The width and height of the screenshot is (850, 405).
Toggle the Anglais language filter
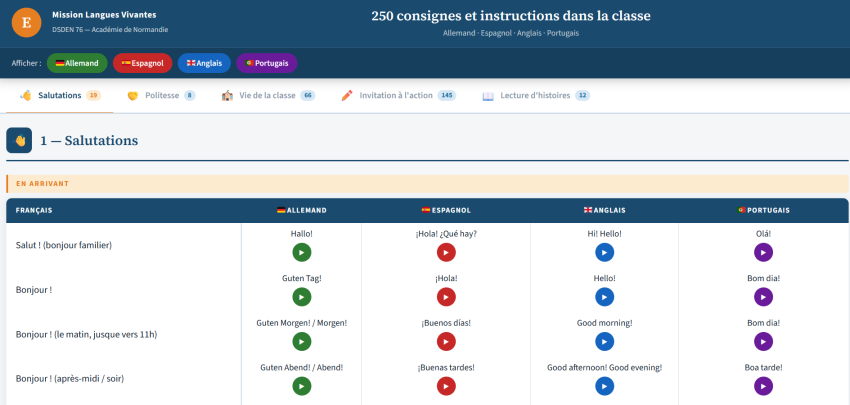(204, 63)
